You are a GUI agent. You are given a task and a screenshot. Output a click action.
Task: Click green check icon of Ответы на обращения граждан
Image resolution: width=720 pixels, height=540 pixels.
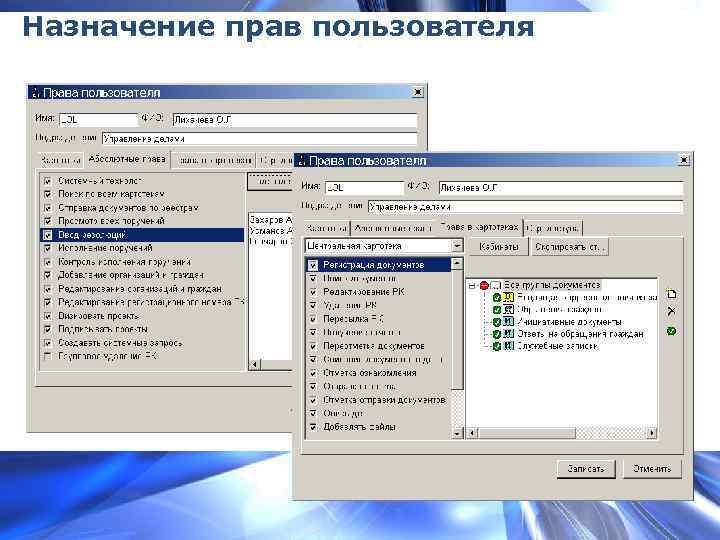(x=496, y=334)
